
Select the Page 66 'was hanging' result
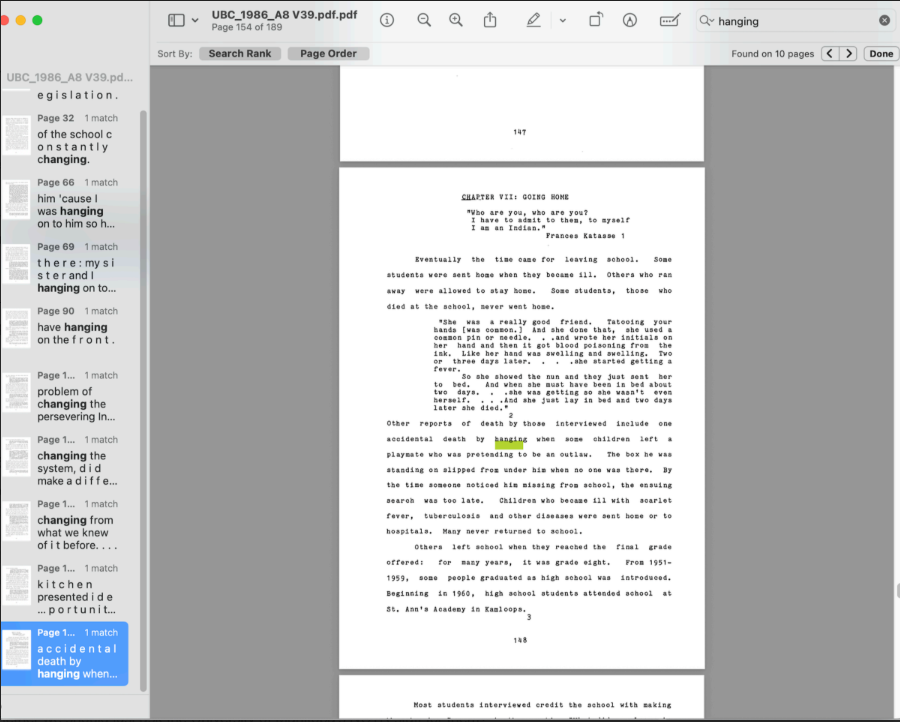(75, 205)
